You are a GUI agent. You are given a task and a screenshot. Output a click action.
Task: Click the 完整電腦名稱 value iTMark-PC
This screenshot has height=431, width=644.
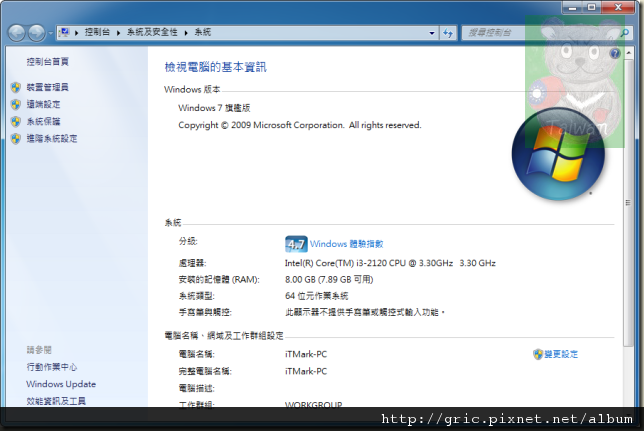click(x=306, y=371)
